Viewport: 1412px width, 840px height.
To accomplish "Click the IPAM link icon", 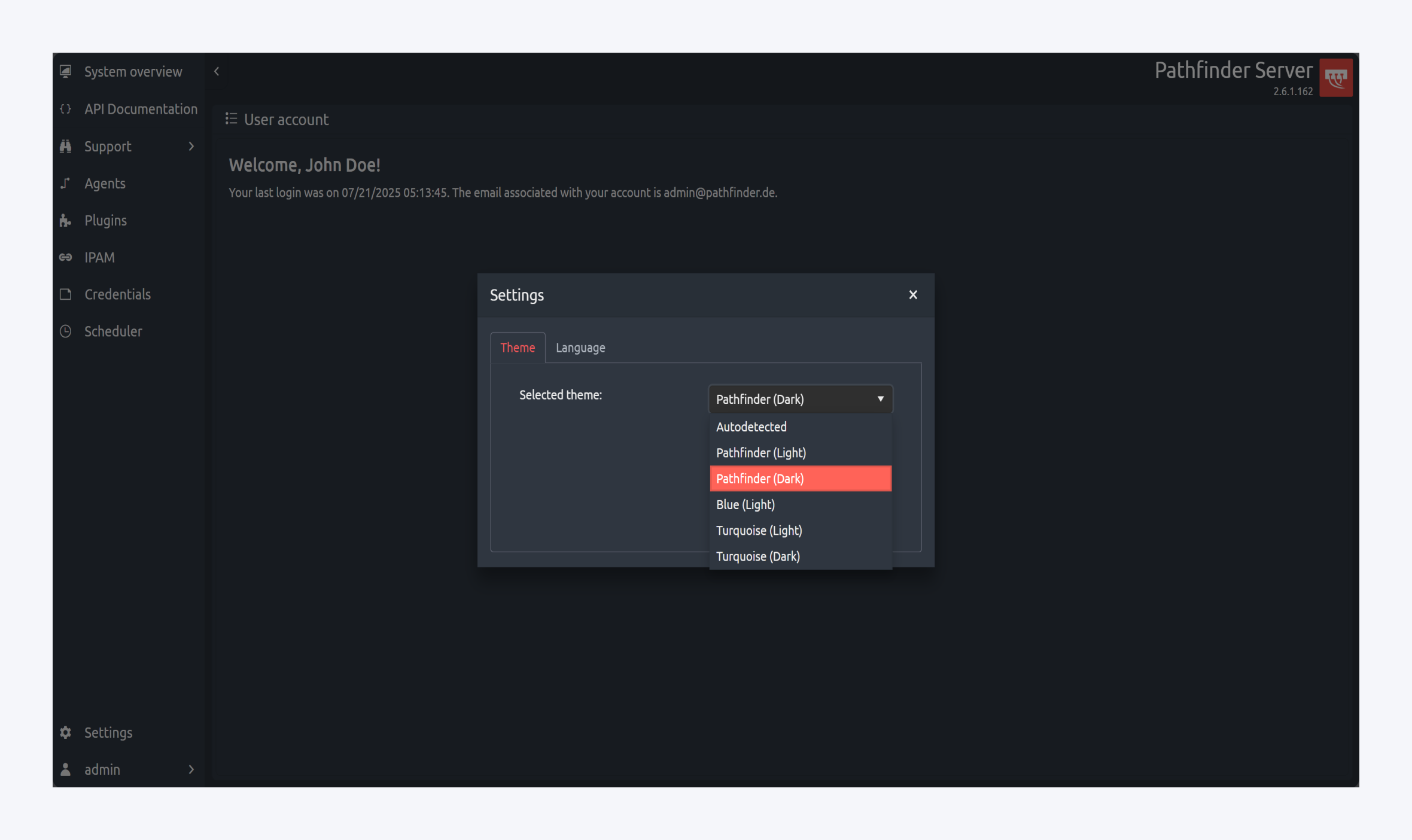I will 66,257.
